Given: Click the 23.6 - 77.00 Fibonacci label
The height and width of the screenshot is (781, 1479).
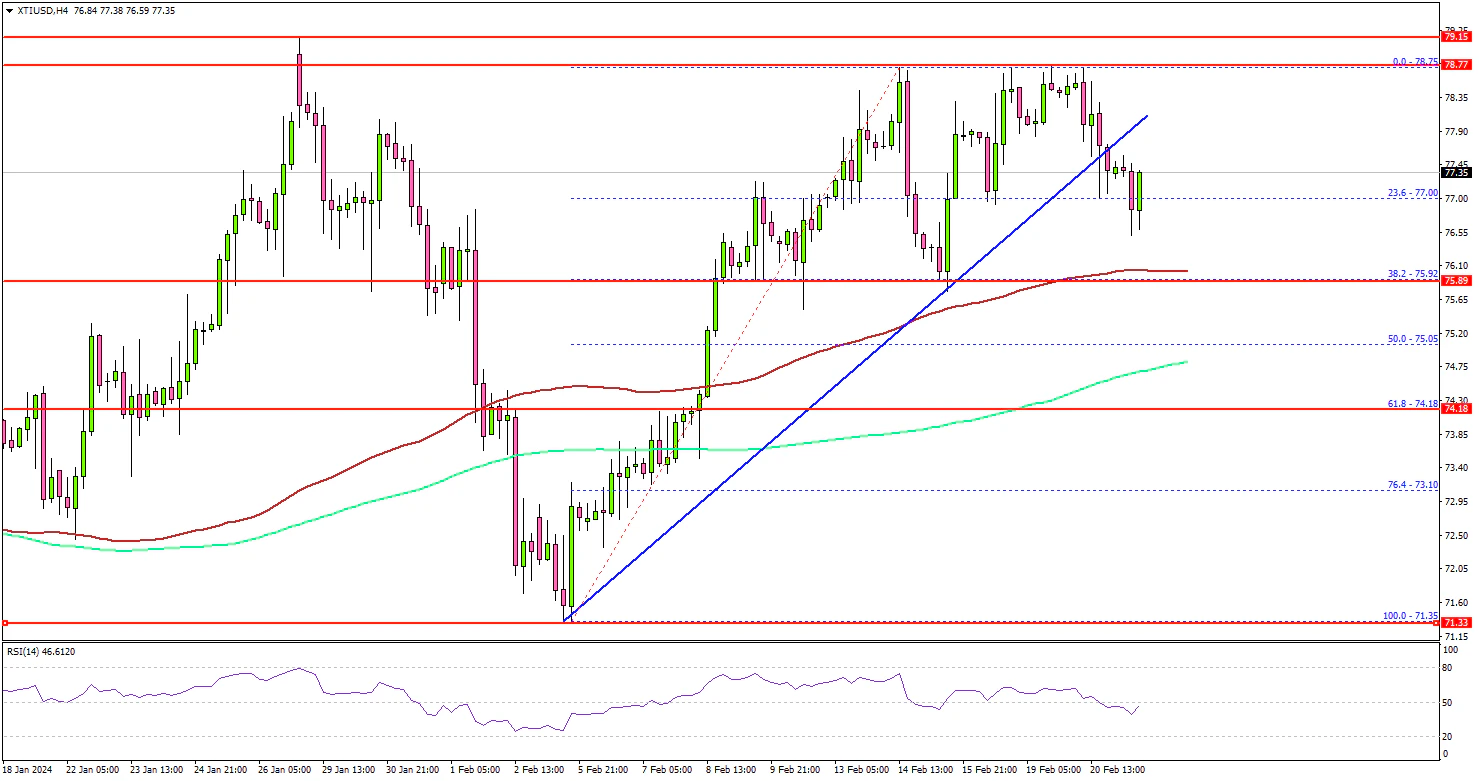Looking at the screenshot, I should point(1412,193).
